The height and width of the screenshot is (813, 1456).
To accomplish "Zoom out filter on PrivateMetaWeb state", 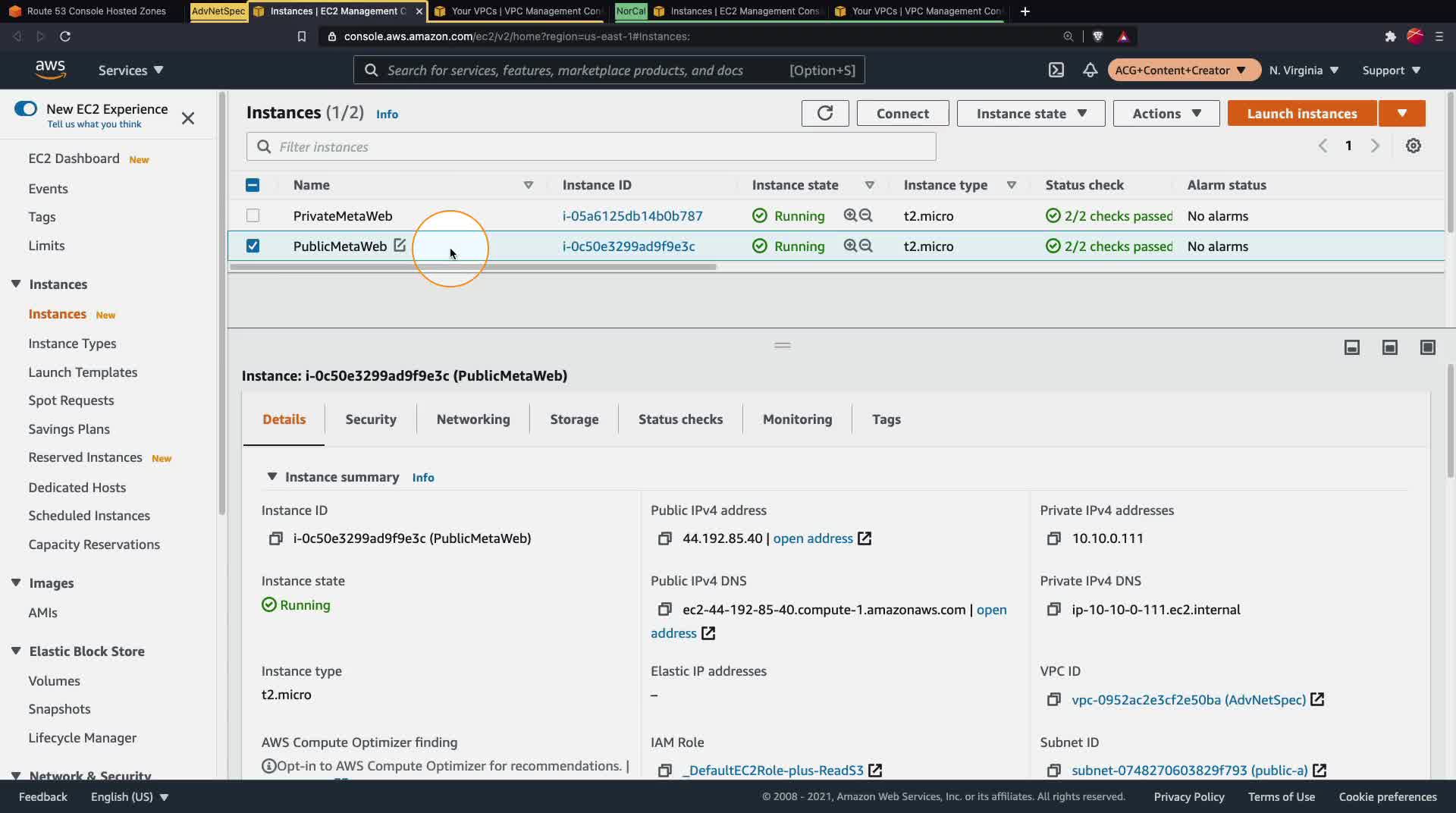I will pyautogui.click(x=866, y=215).
